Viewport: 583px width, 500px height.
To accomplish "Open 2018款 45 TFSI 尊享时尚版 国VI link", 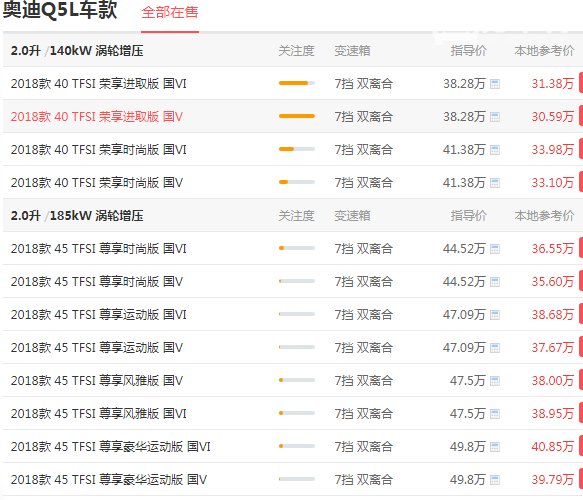I will [99, 249].
